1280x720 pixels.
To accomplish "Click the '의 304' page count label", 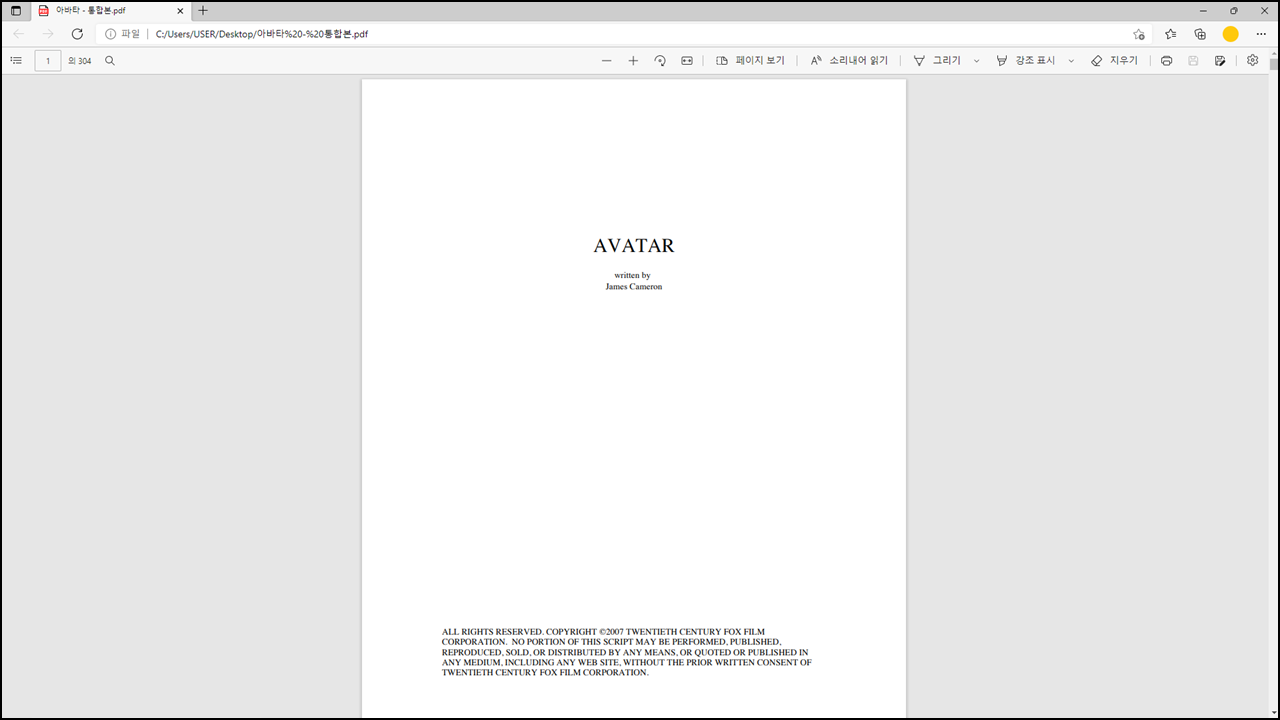I will 80,61.
